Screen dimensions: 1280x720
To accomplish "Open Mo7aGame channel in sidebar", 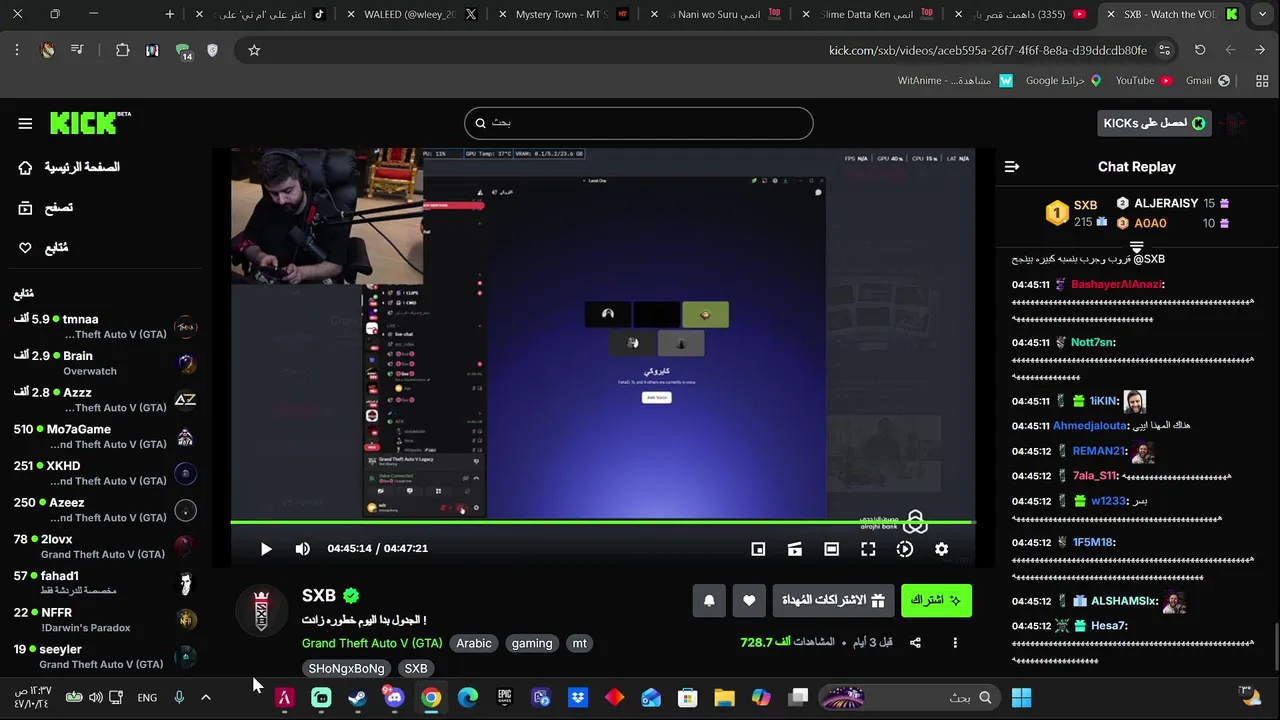I will tap(104, 437).
